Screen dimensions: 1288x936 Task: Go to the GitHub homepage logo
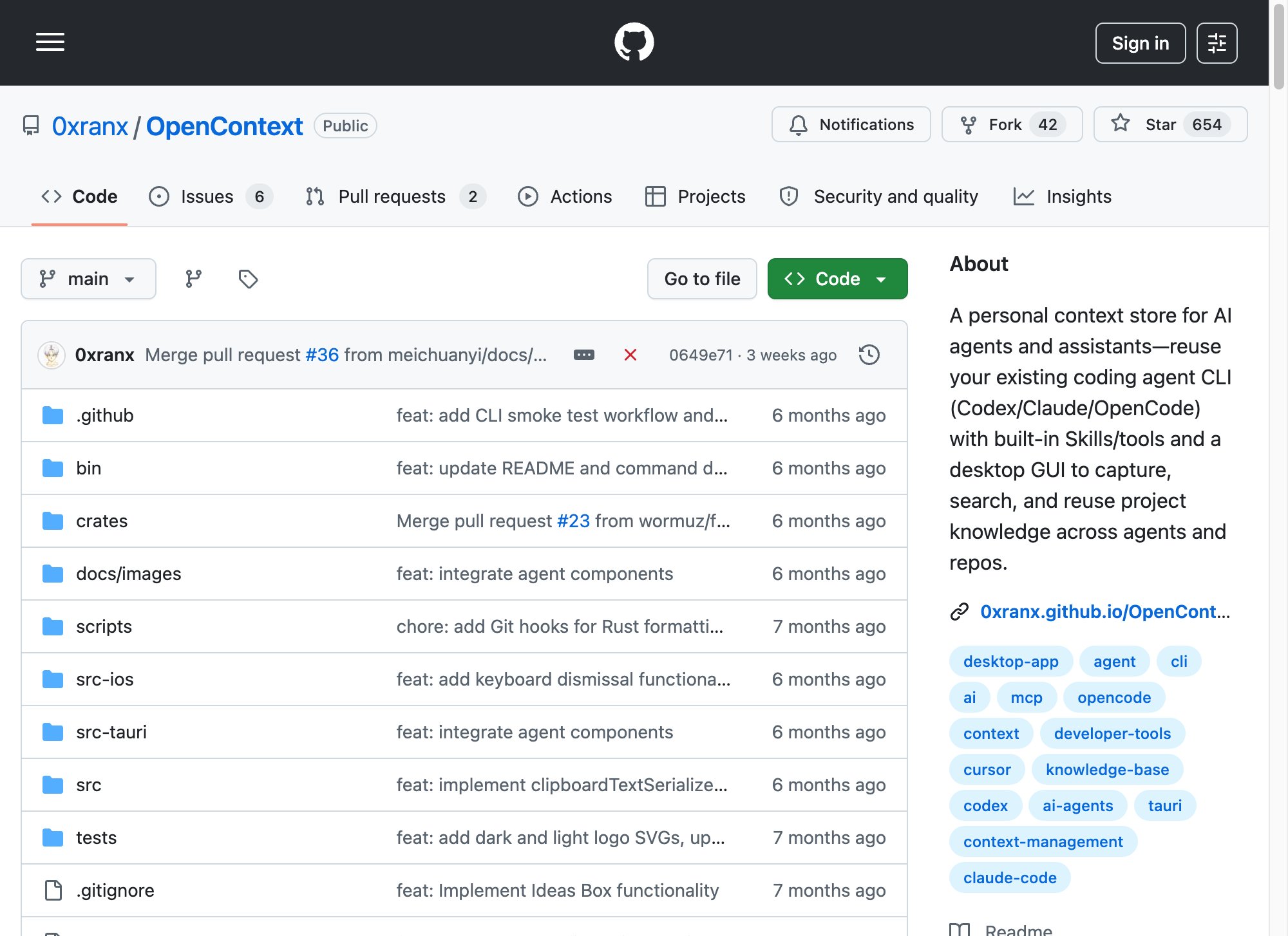(x=634, y=42)
